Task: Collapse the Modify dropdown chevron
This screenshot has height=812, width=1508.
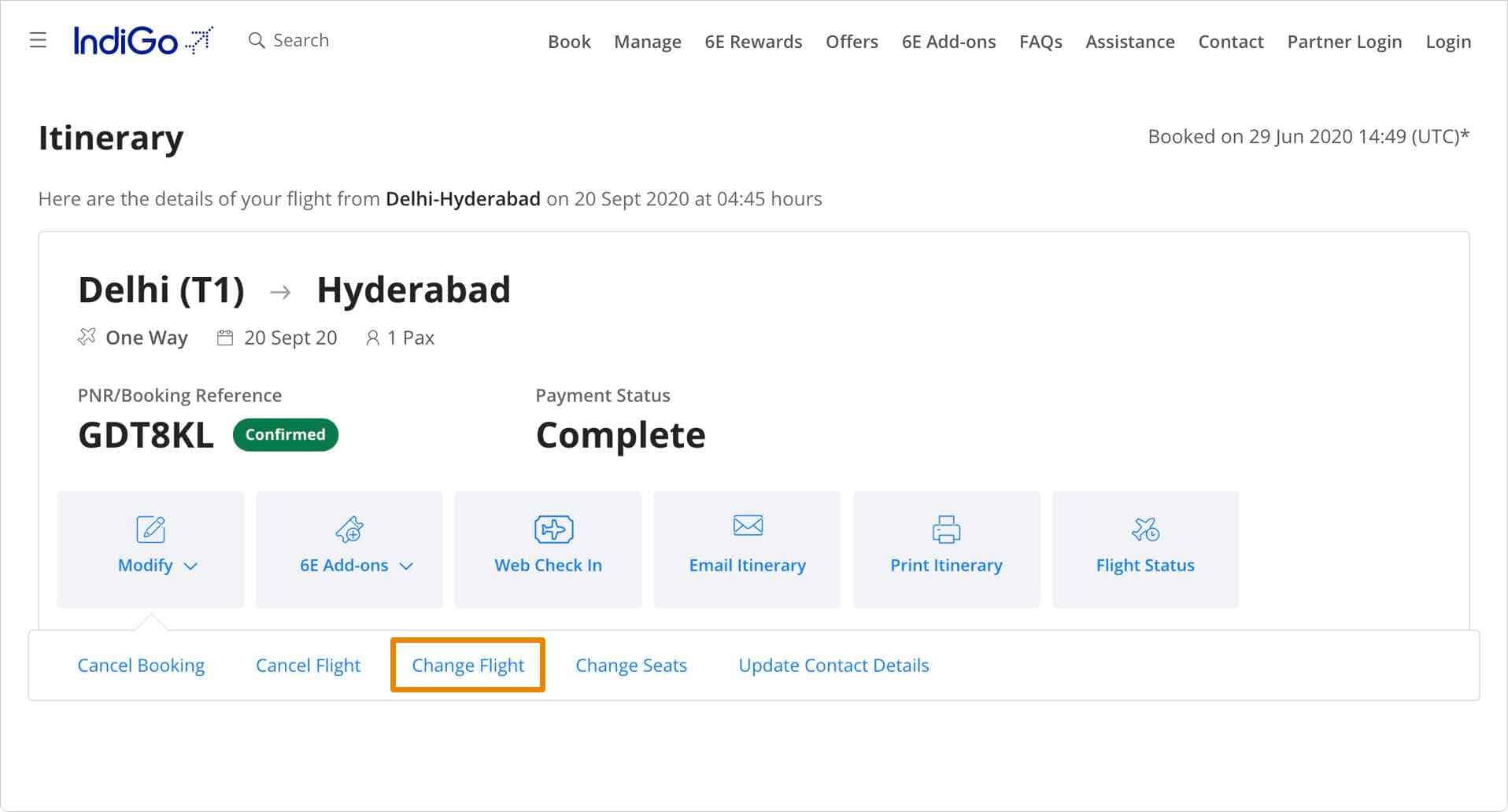Action: (190, 566)
